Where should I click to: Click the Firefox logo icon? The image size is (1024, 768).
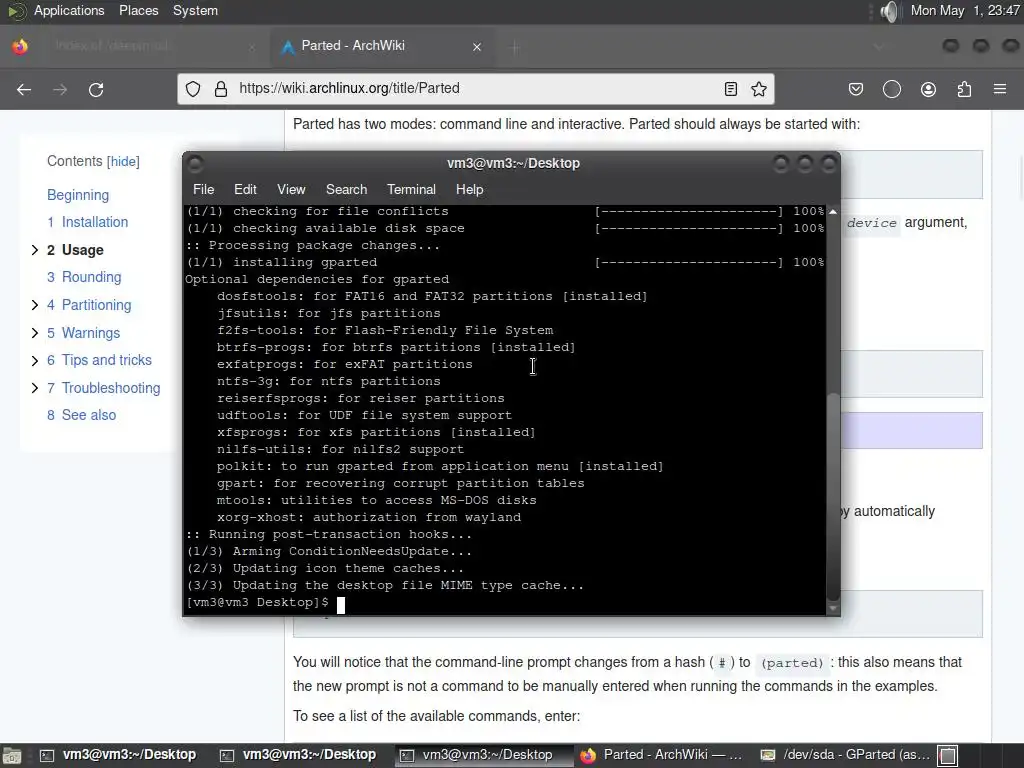tap(20, 46)
